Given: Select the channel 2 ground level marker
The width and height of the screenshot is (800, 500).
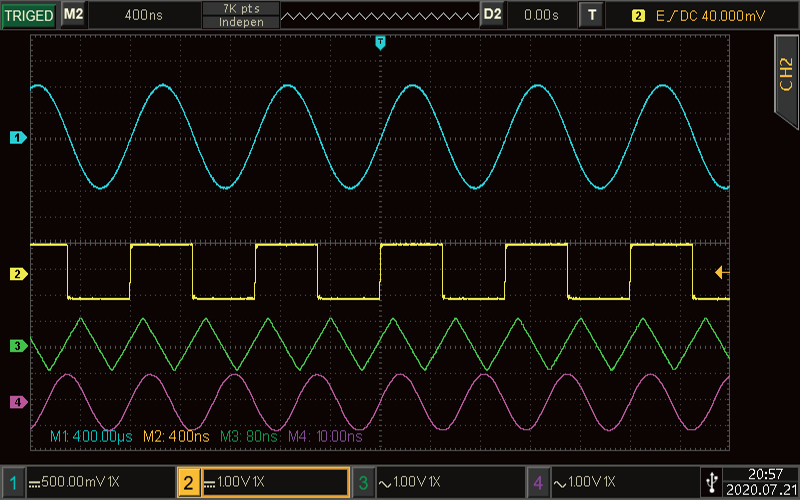Looking at the screenshot, I should pos(18,274).
